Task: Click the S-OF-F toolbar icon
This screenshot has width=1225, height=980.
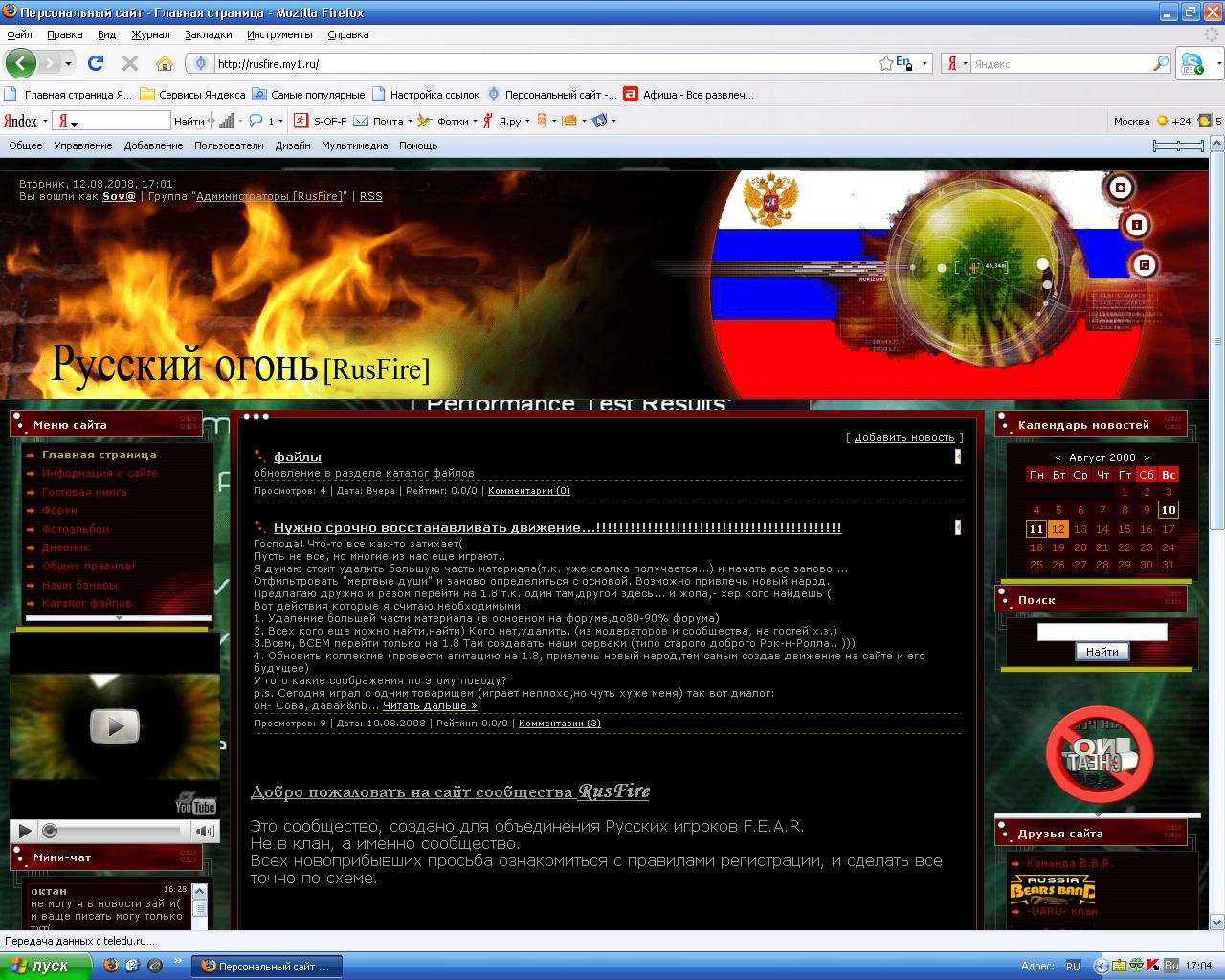Action: (320, 122)
